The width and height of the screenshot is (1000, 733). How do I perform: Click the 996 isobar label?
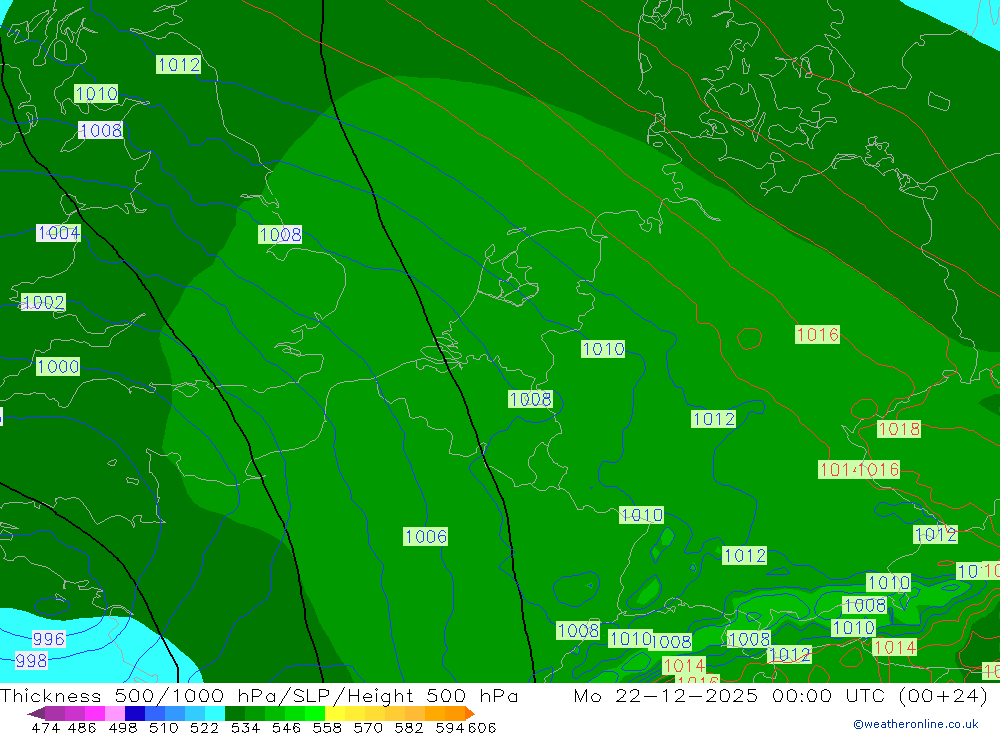[x=48, y=639]
